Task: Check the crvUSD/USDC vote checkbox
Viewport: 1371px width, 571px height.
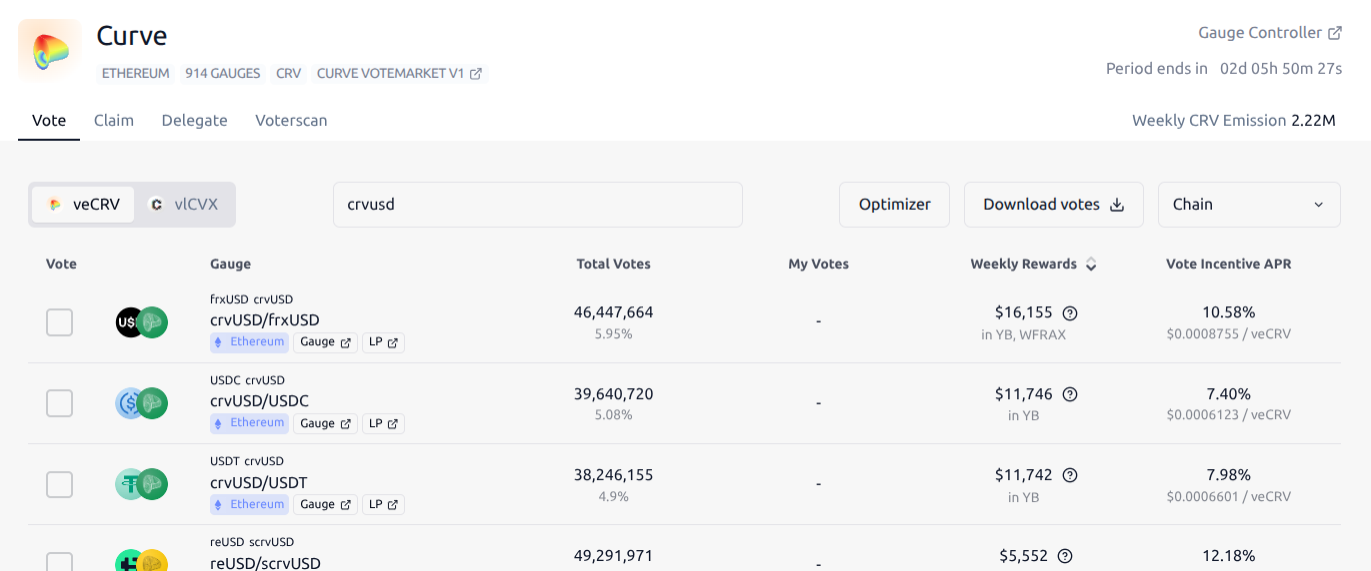Action: click(60, 403)
